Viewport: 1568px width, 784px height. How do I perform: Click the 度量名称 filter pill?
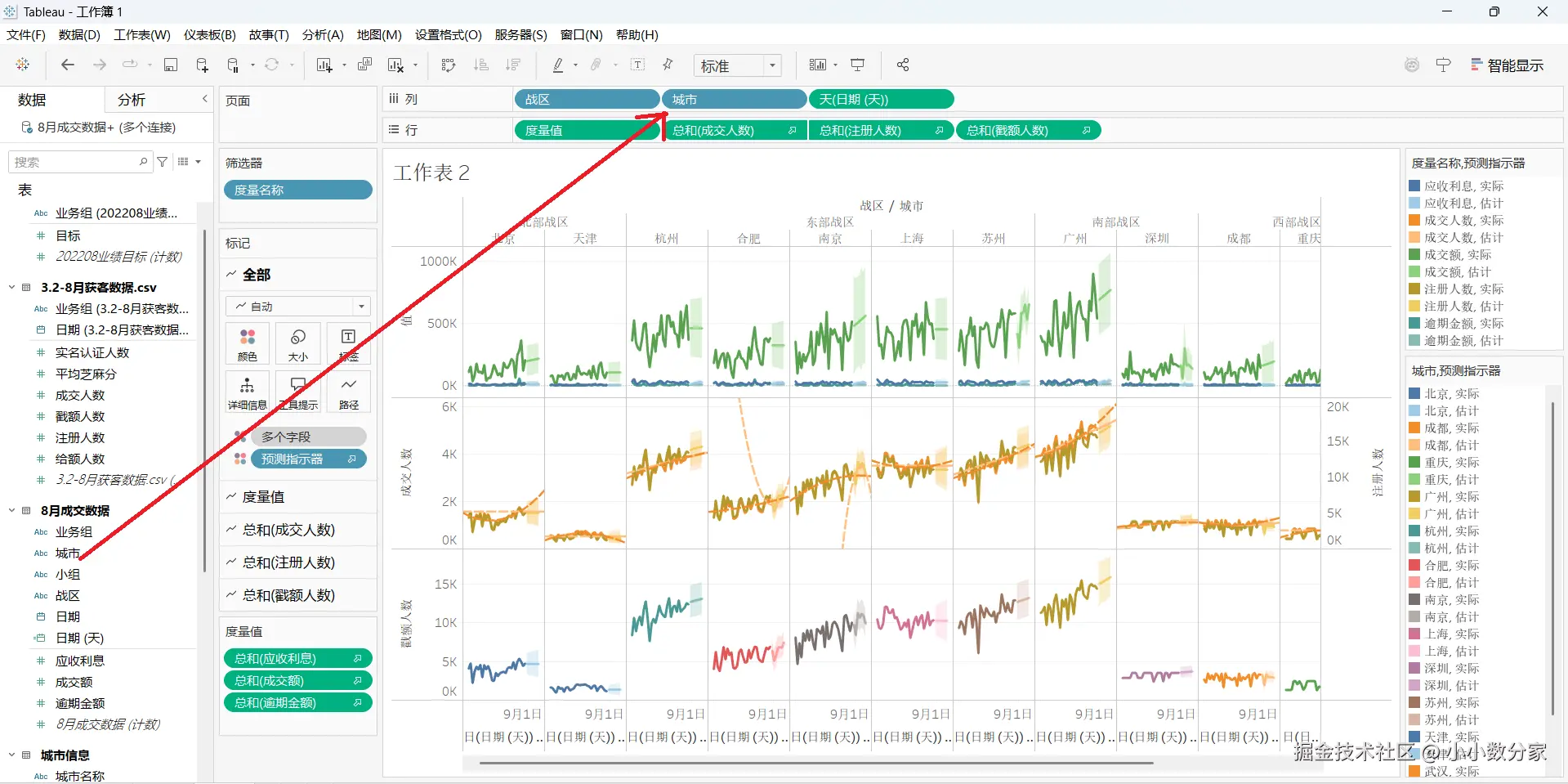click(298, 190)
